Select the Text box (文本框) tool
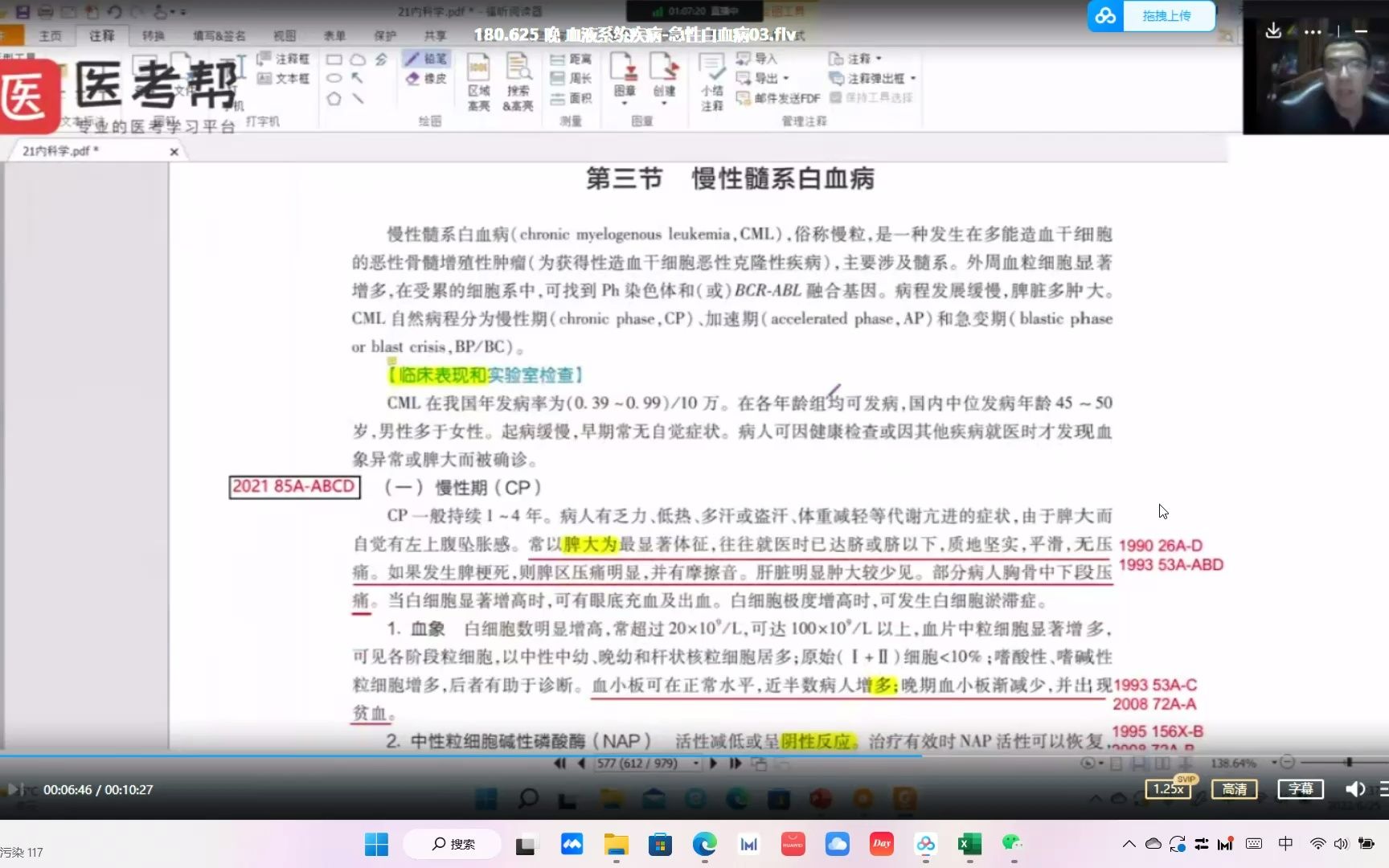Image resolution: width=1389 pixels, height=868 pixels. 283,79
